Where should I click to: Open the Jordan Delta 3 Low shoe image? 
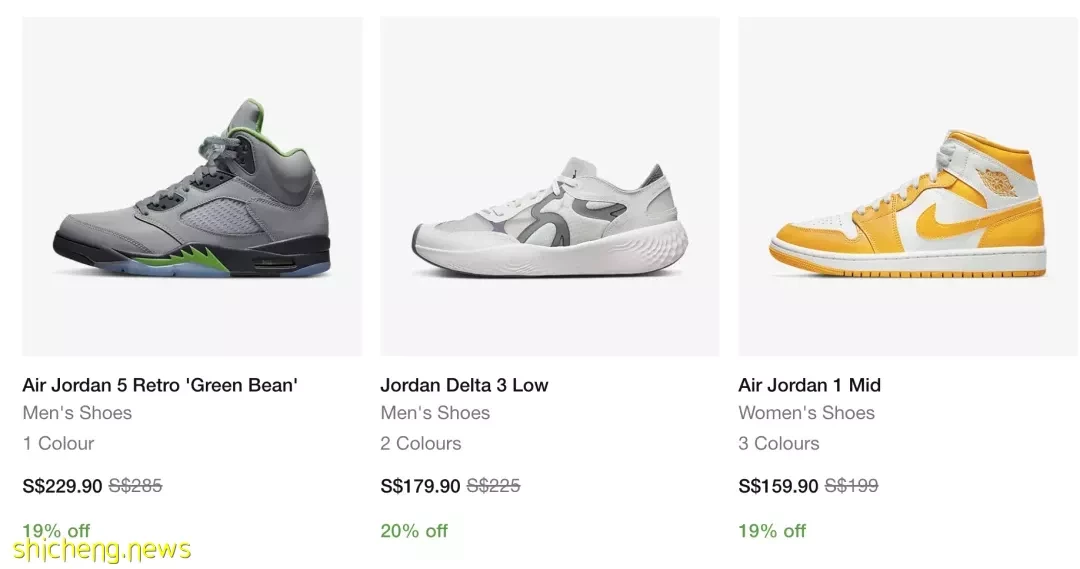tap(550, 187)
